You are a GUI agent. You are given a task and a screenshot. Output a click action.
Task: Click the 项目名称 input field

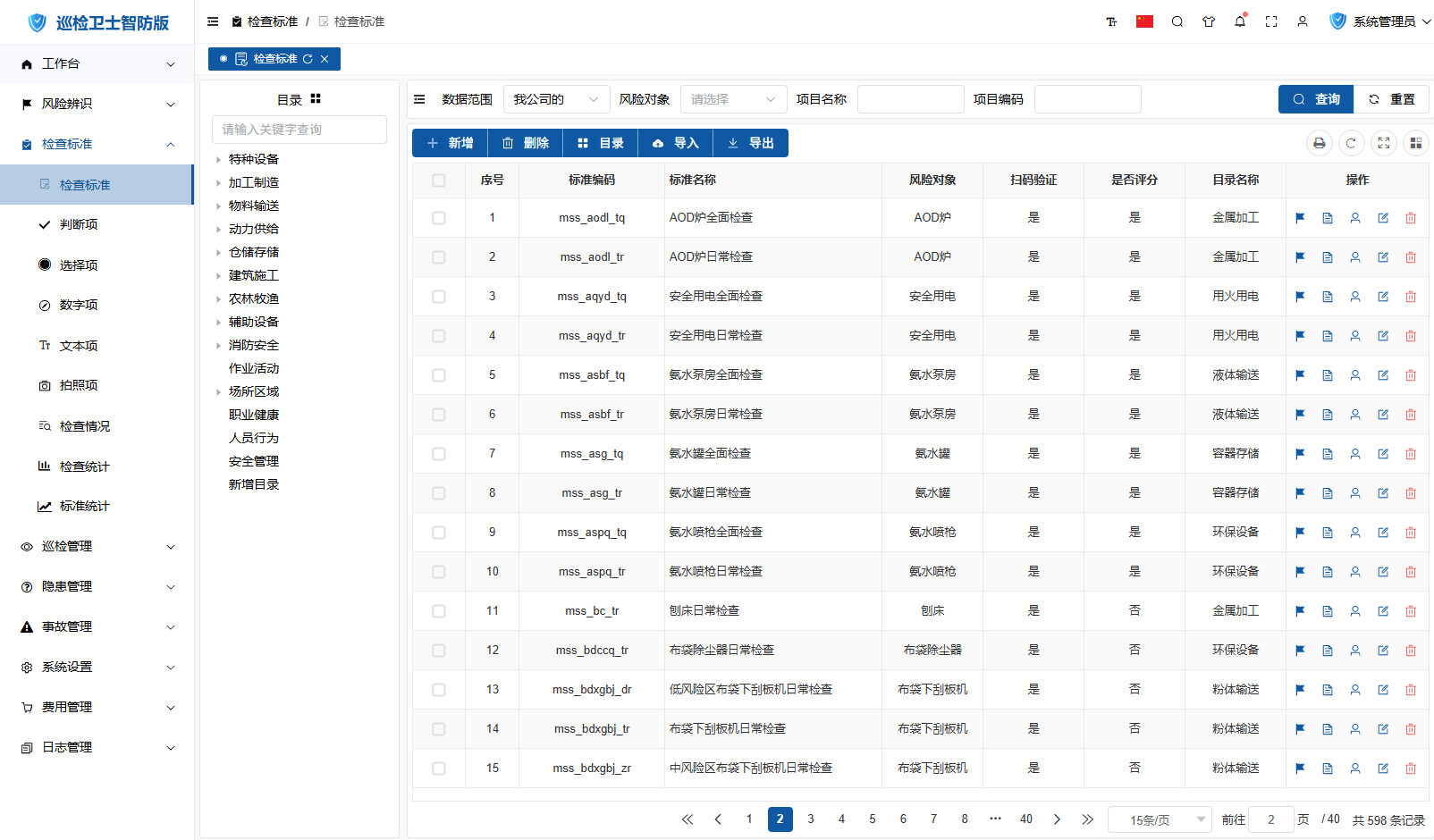point(910,99)
